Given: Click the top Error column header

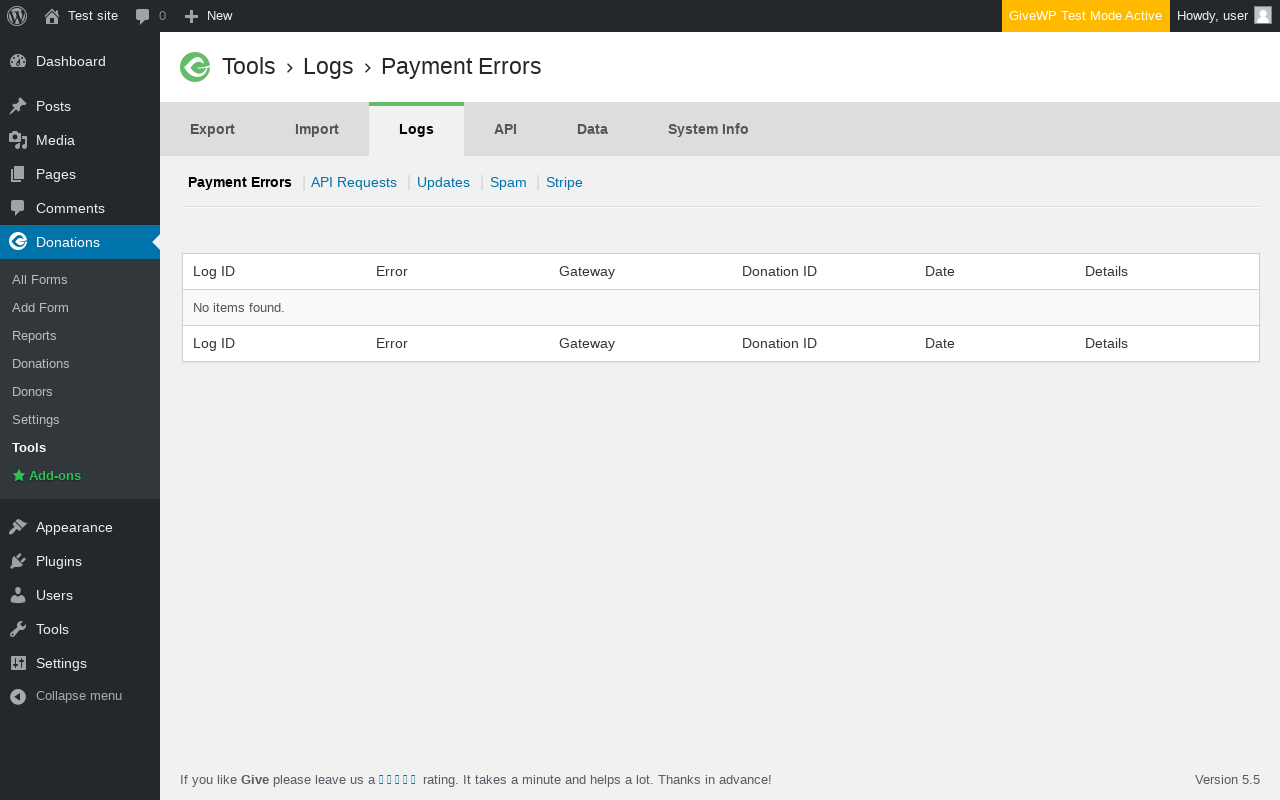Looking at the screenshot, I should click(392, 271).
